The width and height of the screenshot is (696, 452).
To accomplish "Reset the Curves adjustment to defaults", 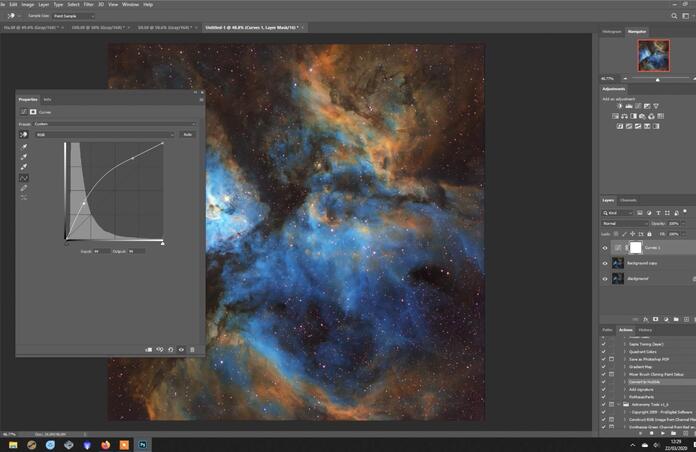I will pos(170,350).
